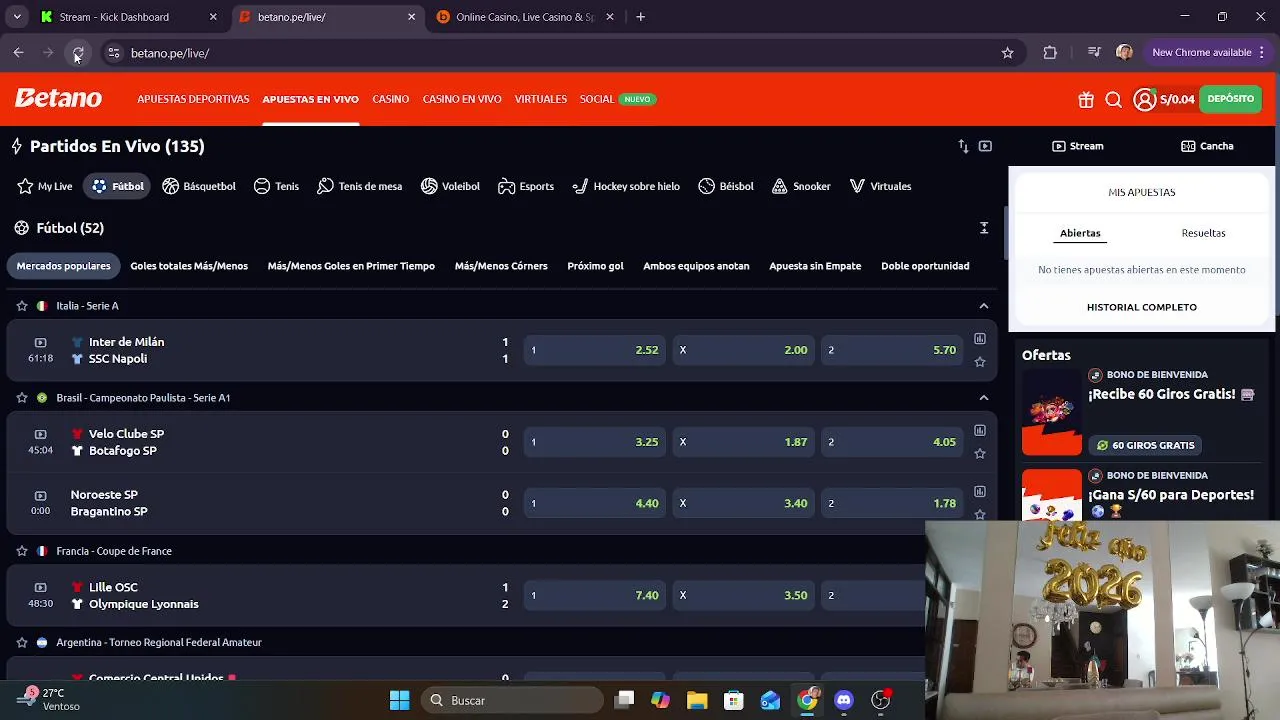Open the gift promotions icon in header
The image size is (1280, 720).
click(x=1086, y=99)
